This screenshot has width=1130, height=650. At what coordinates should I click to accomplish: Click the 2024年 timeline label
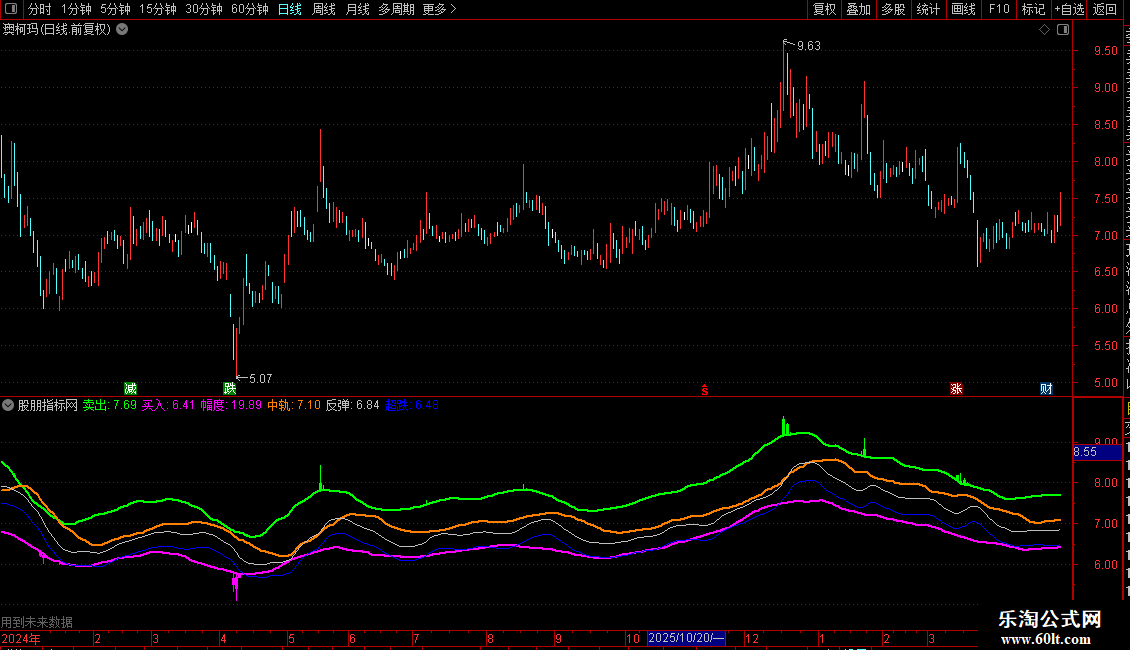point(21,639)
